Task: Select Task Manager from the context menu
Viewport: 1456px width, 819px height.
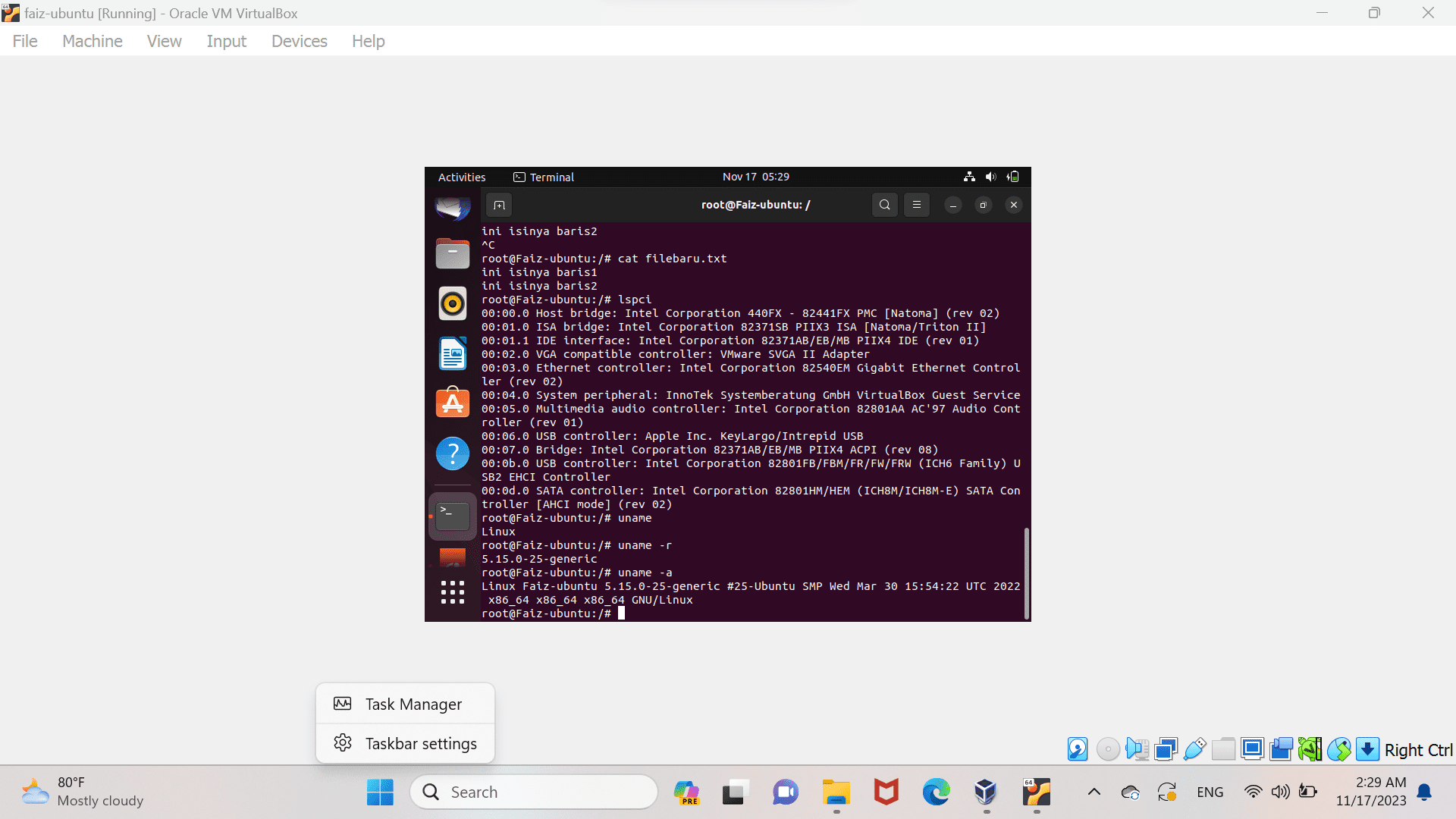Action: [x=406, y=704]
